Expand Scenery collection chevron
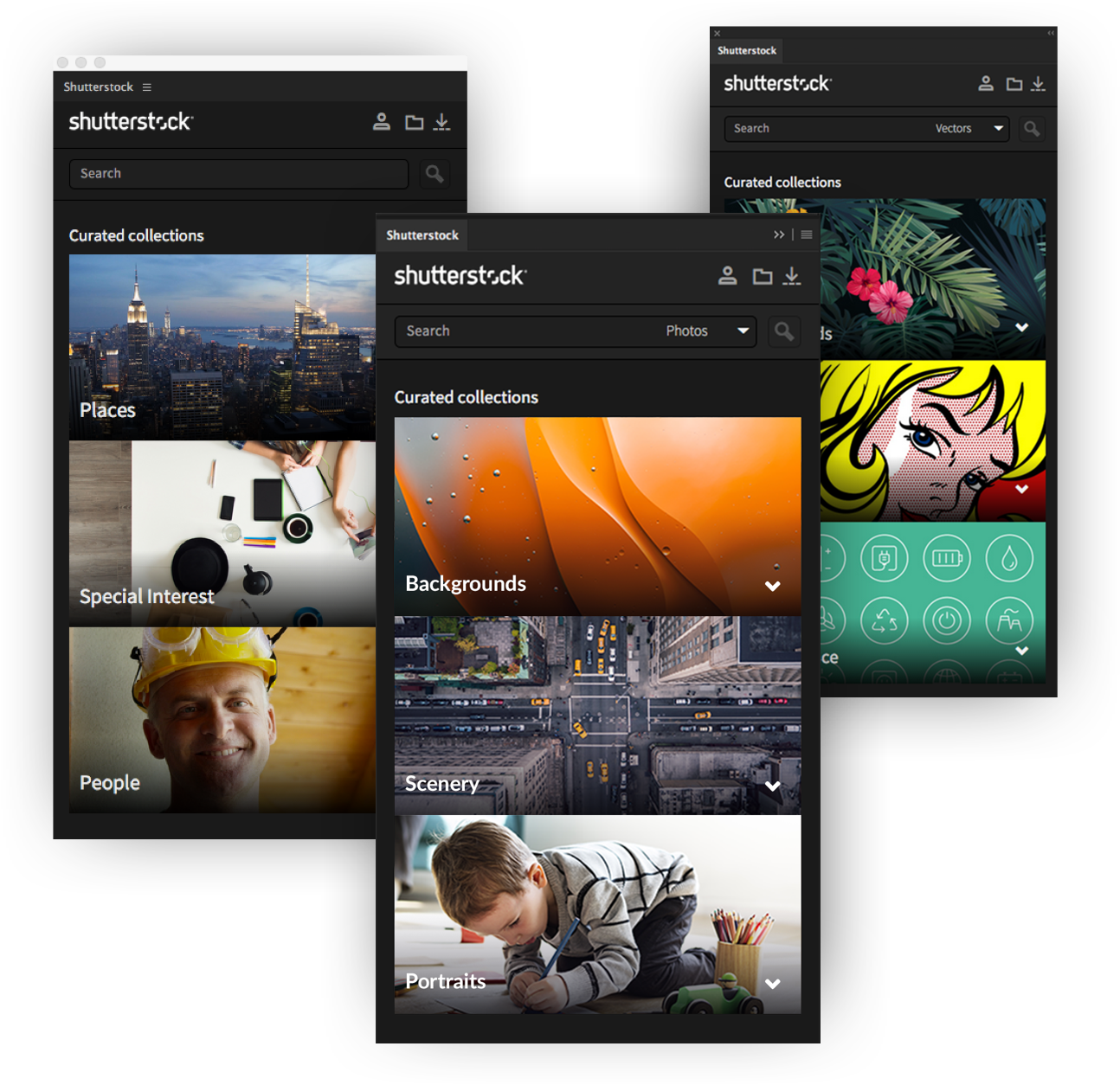The height and width of the screenshot is (1085, 1120). [773, 786]
